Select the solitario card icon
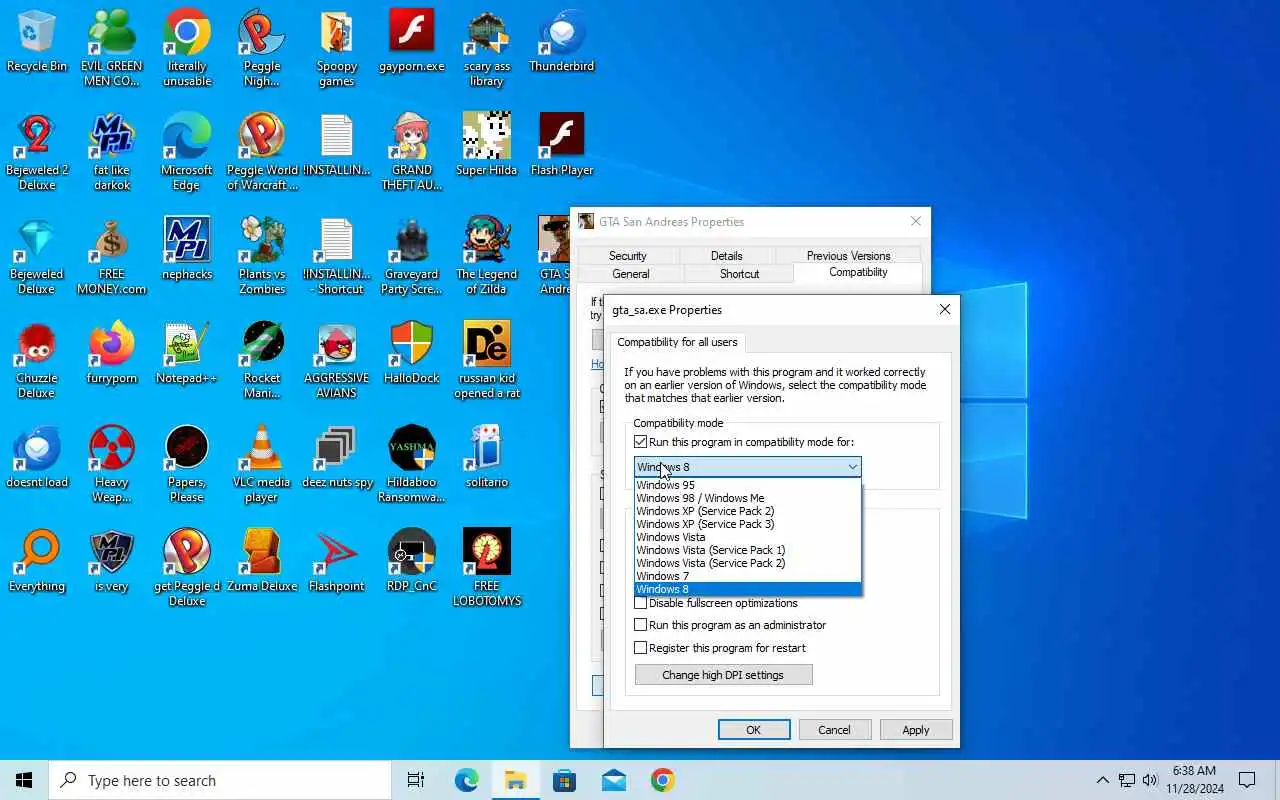 (487, 457)
